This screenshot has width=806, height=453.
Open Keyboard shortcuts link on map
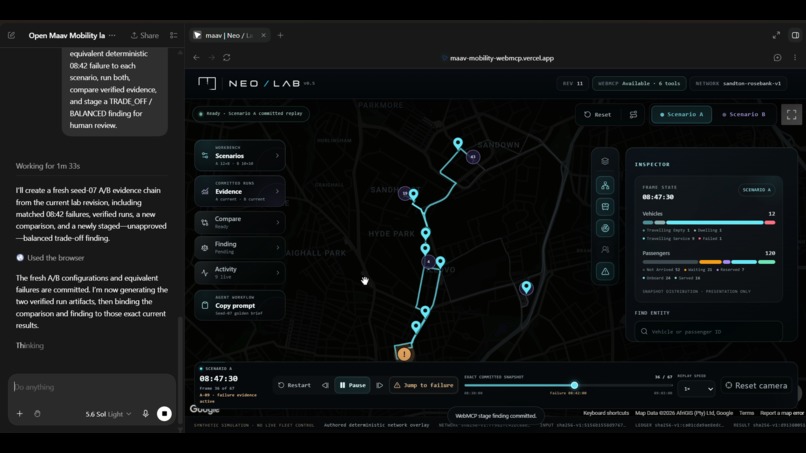[606, 413]
